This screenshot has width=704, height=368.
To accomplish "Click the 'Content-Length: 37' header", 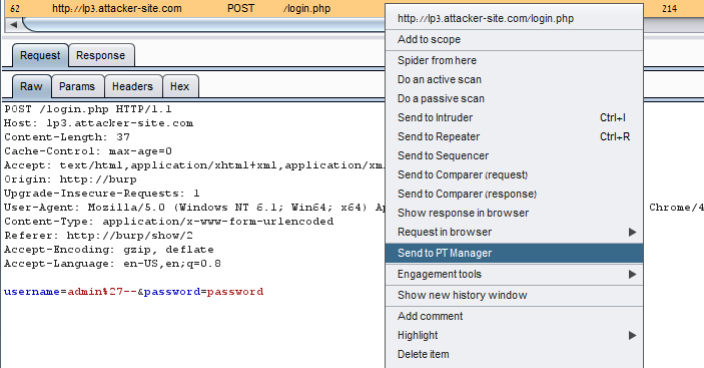I will tap(67, 137).
